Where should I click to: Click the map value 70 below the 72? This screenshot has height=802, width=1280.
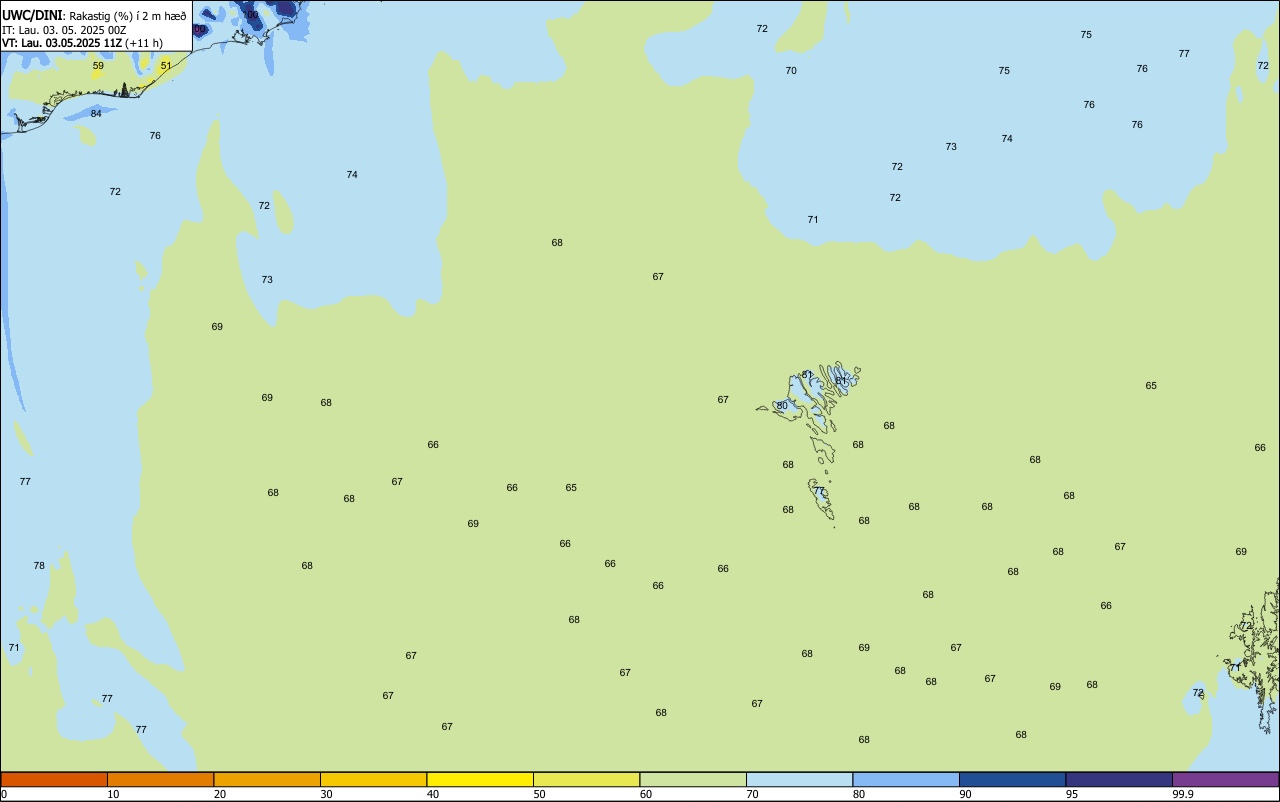(x=791, y=70)
